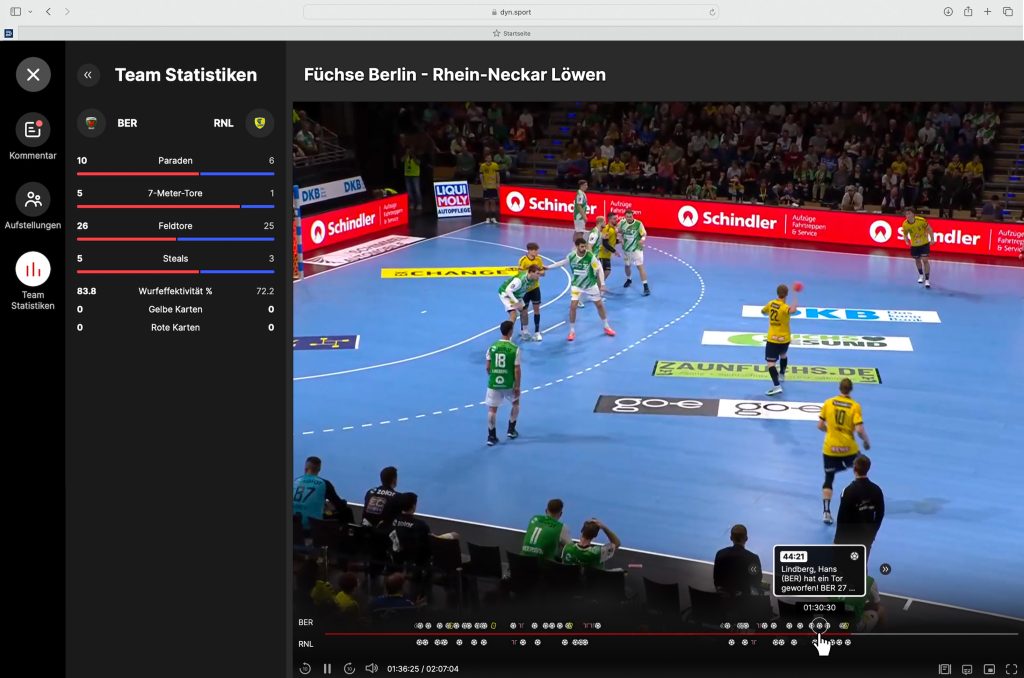1024x678 pixels.
Task: Pause the video playback
Action: [x=327, y=668]
